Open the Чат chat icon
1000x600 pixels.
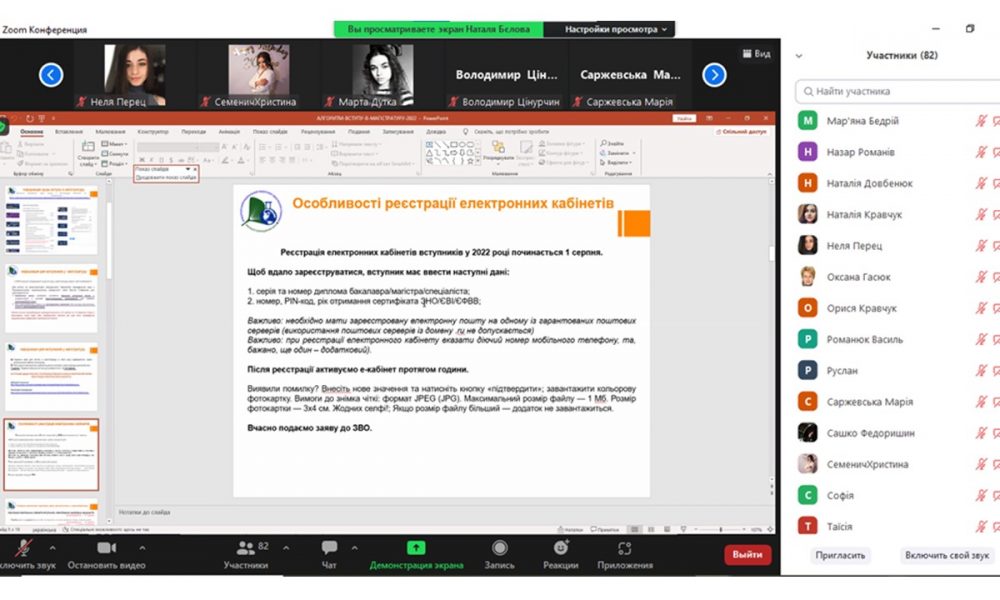pyautogui.click(x=329, y=548)
